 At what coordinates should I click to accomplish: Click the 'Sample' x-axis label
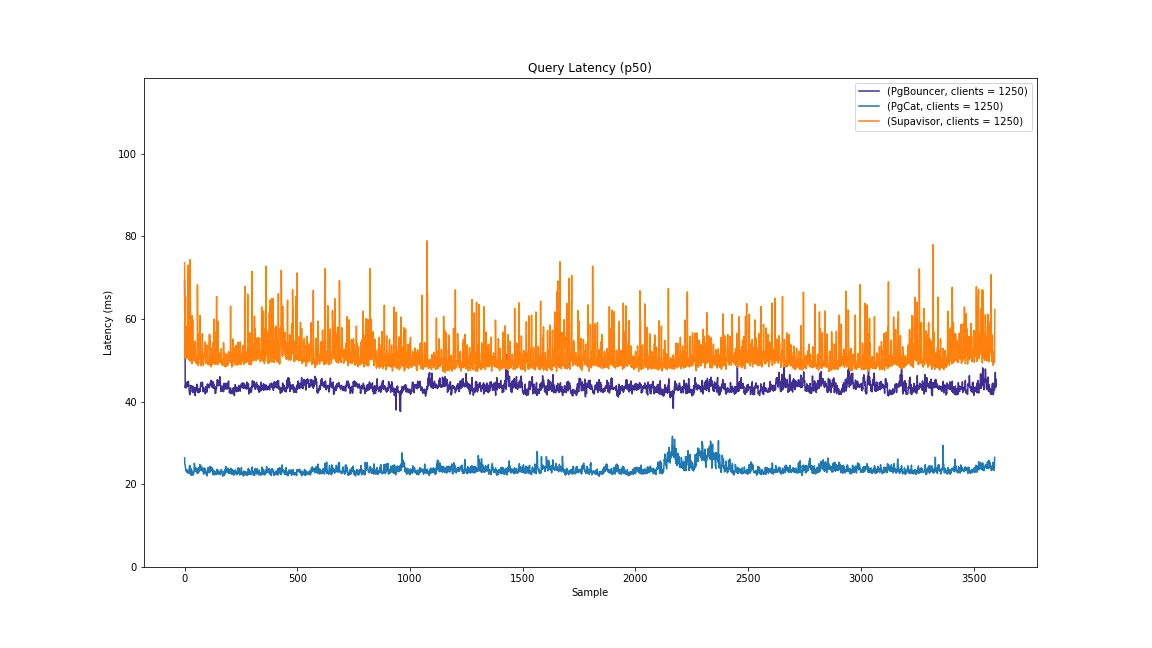(590, 592)
